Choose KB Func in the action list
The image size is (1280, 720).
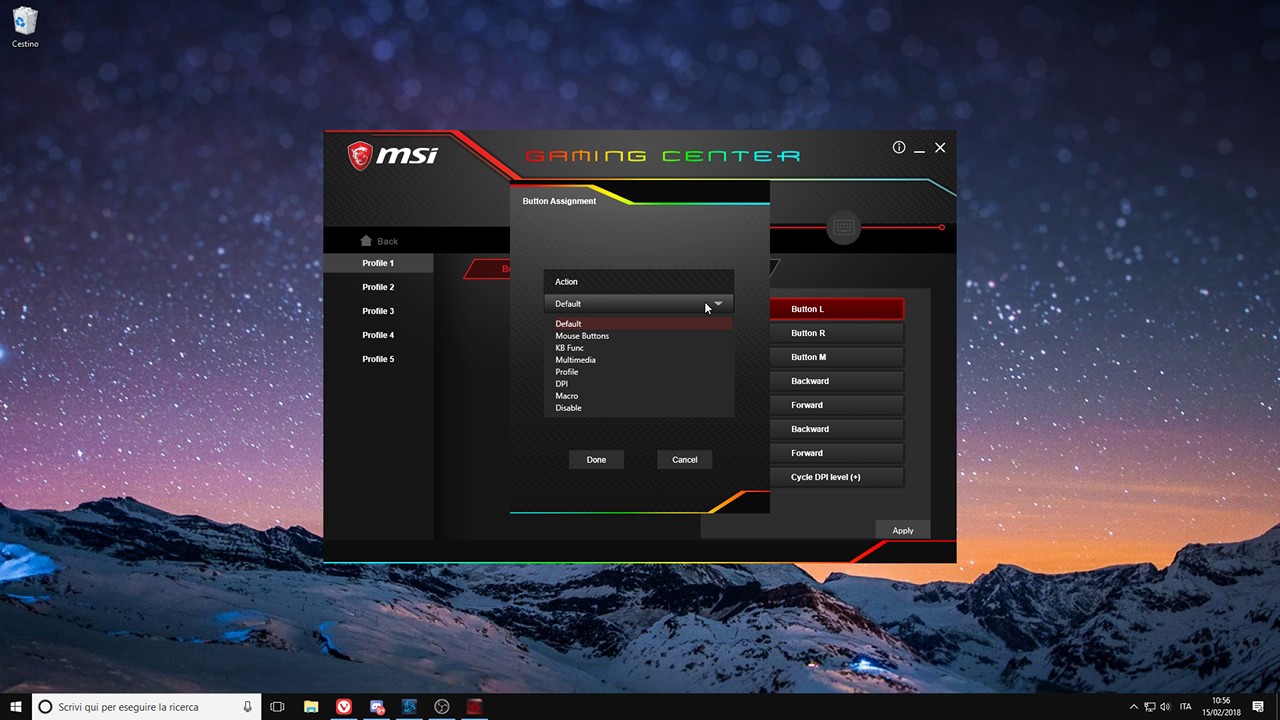click(x=639, y=348)
